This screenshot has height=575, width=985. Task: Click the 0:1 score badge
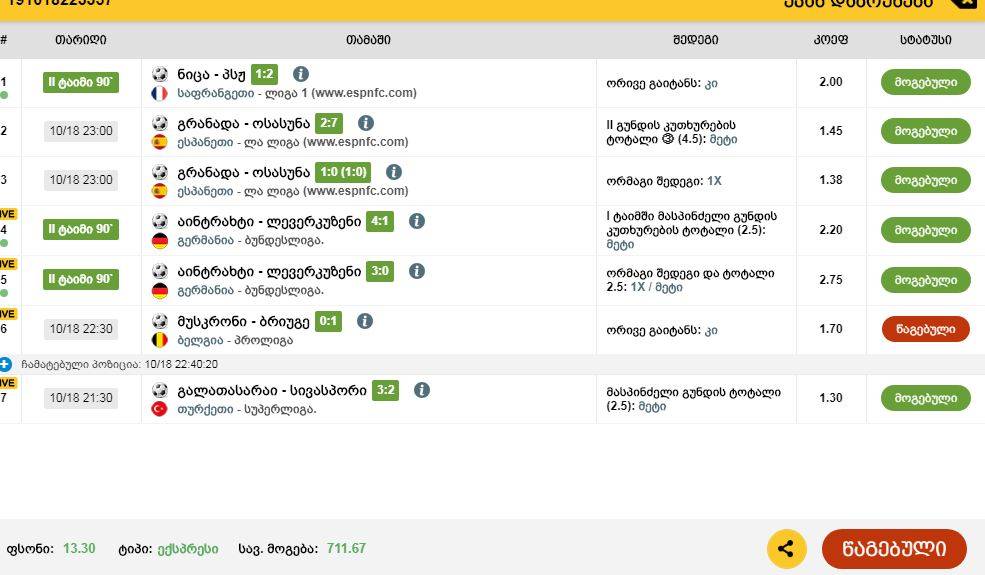tap(328, 321)
